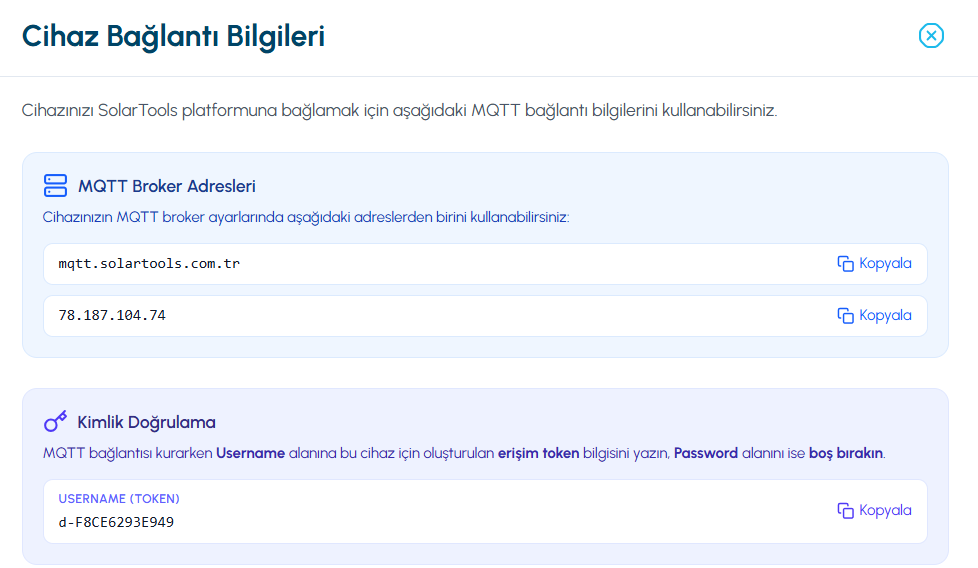The width and height of the screenshot is (978, 568).
Task: Click the USERNAME (TOKEN) label
Action: click(x=119, y=499)
